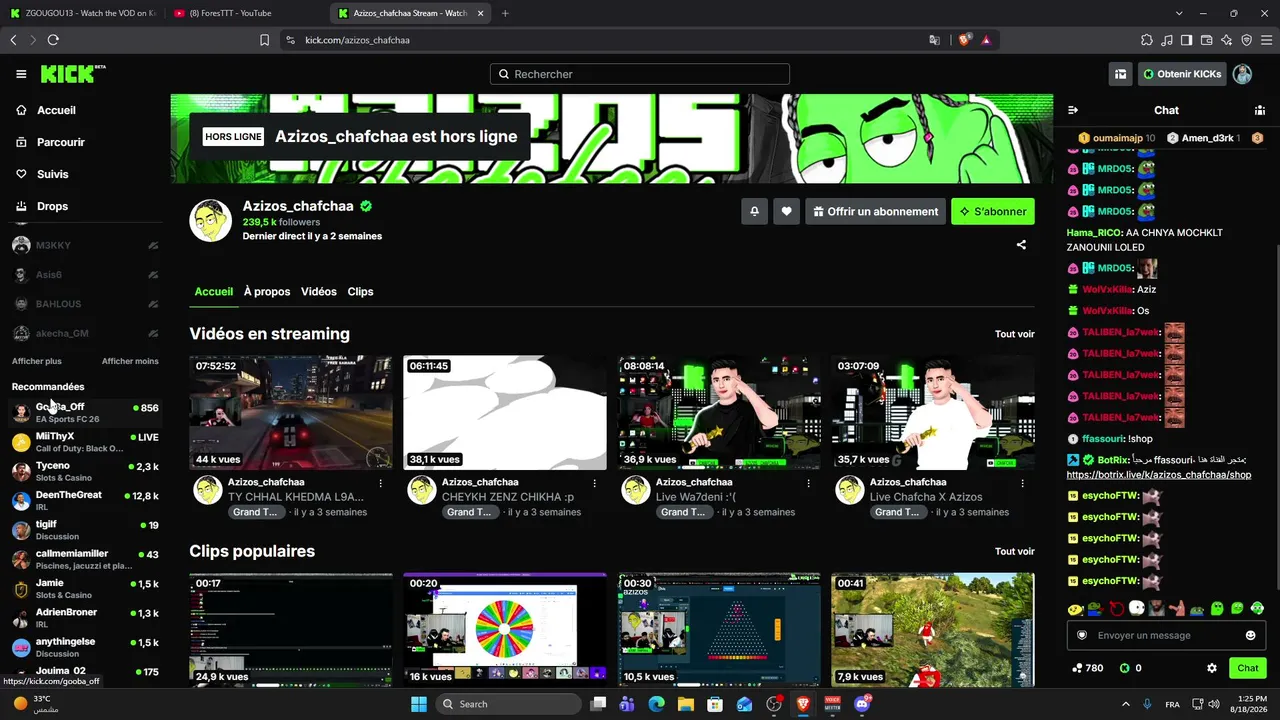
Task: Click the green Chat send button
Action: pos(1248,668)
